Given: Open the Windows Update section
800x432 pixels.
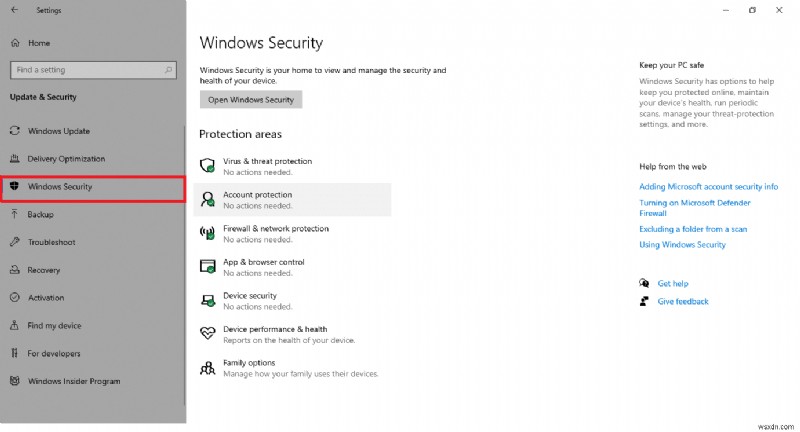Looking at the screenshot, I should point(59,131).
